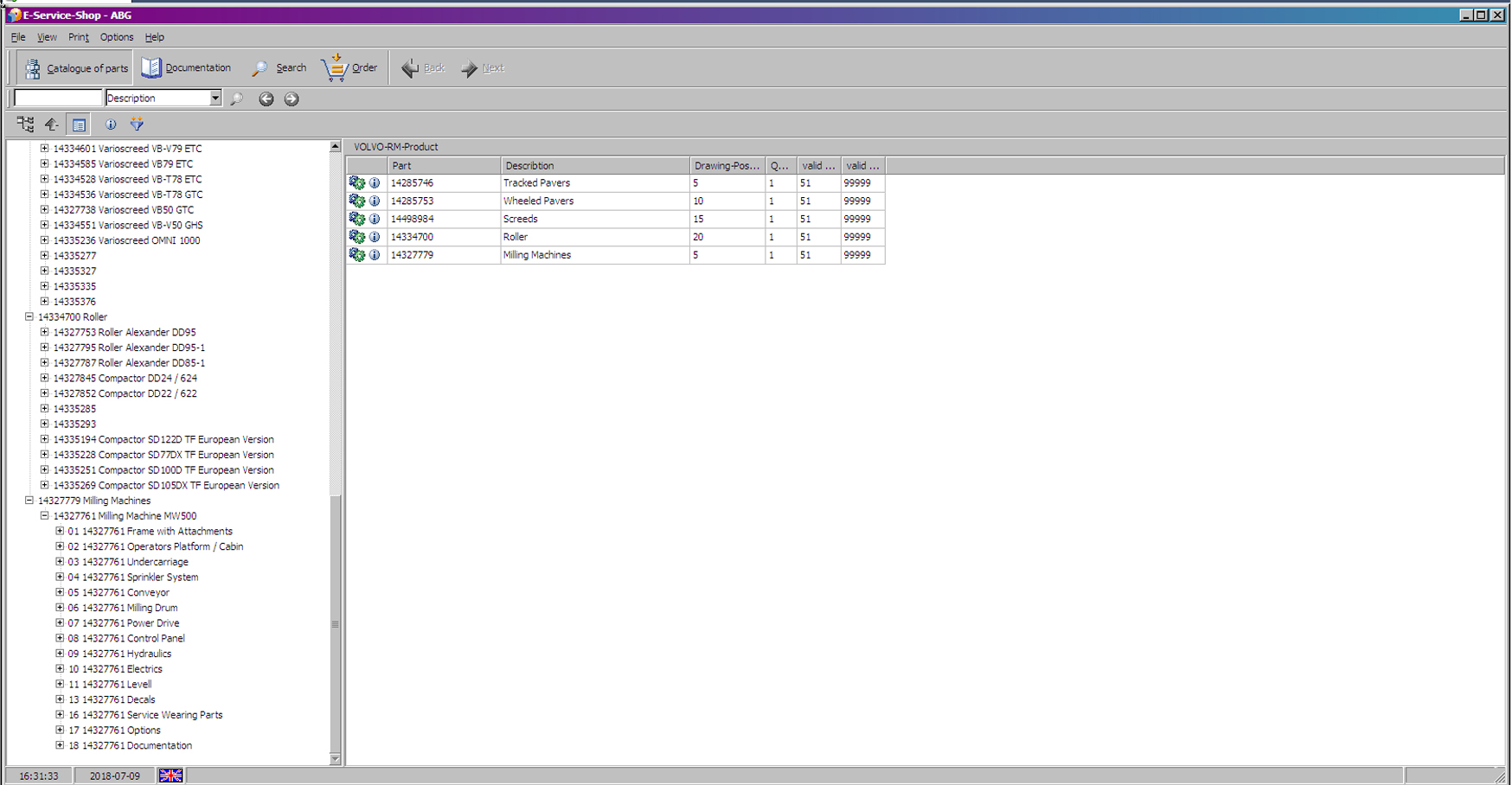This screenshot has width=1512, height=785.
Task: Collapse the Milling Machine MW500 node
Action: pyautogui.click(x=44, y=516)
